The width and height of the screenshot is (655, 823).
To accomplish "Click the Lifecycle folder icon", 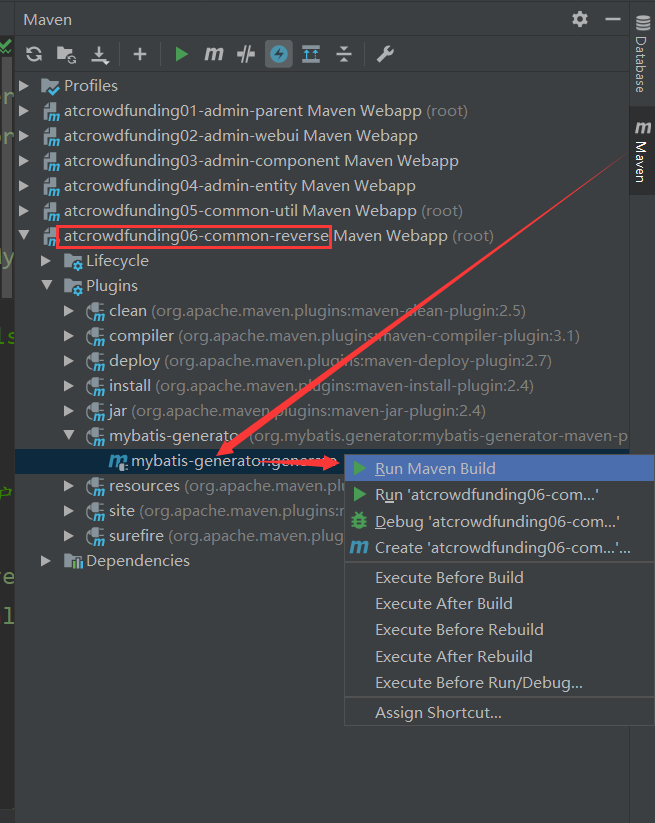I will [73, 261].
